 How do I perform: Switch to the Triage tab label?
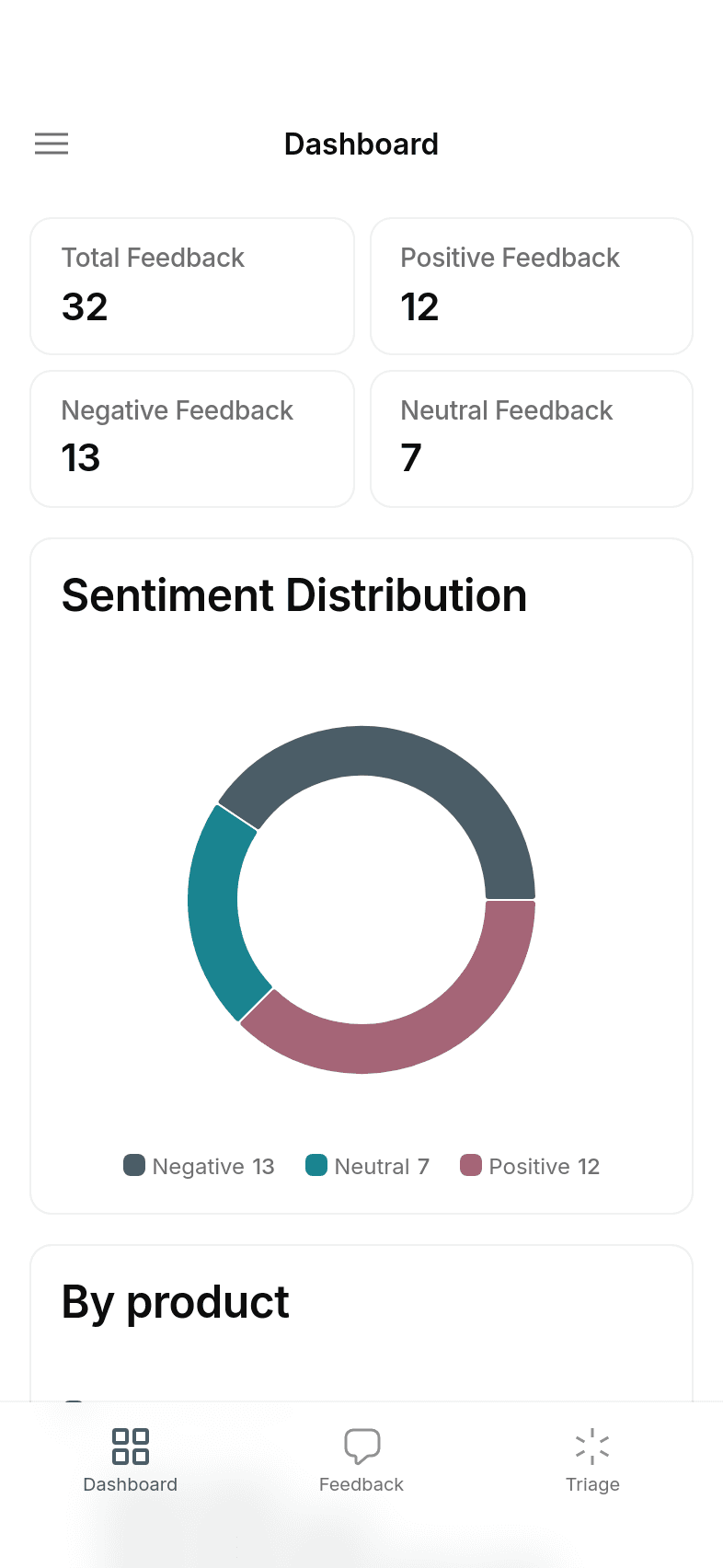(x=592, y=1484)
